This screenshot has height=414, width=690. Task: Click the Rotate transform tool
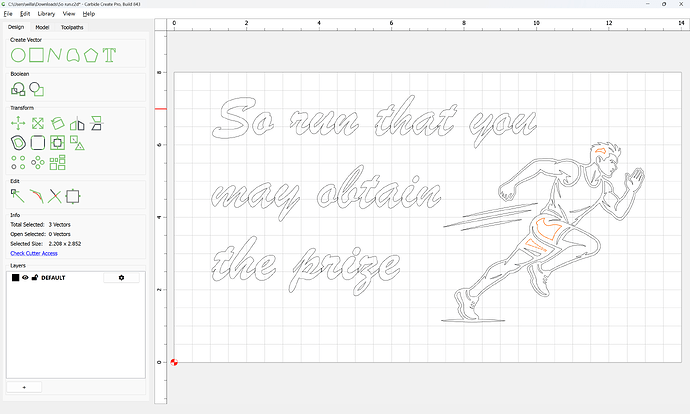(x=57, y=123)
